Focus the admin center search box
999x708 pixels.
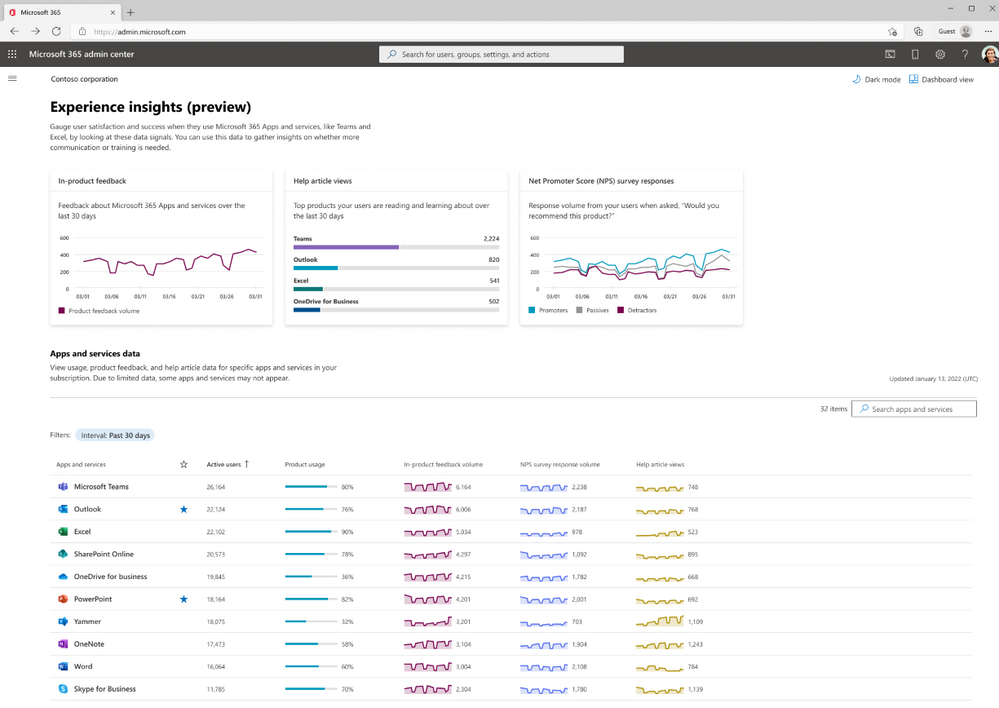tap(501, 54)
